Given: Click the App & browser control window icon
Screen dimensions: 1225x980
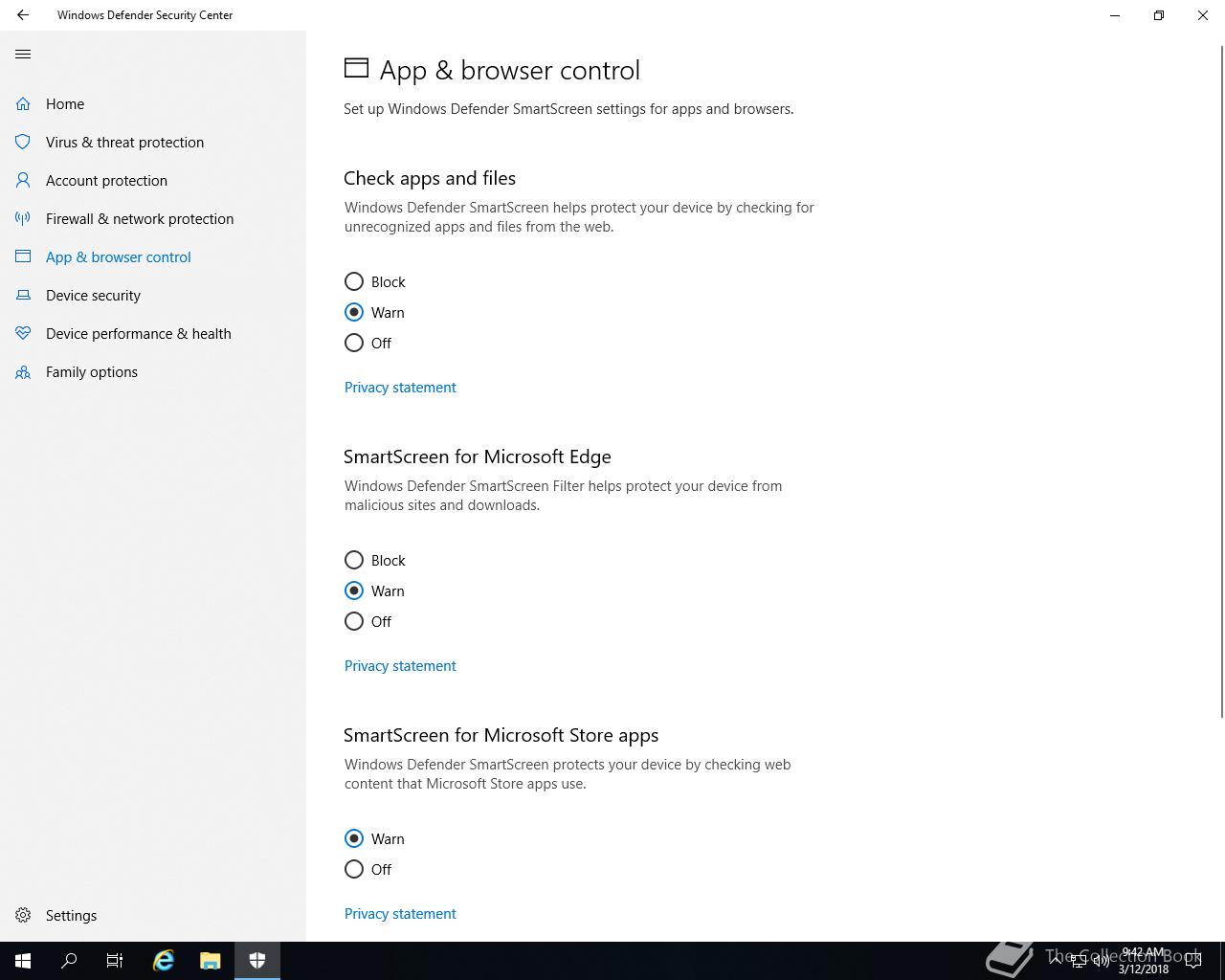Looking at the screenshot, I should 23,256.
